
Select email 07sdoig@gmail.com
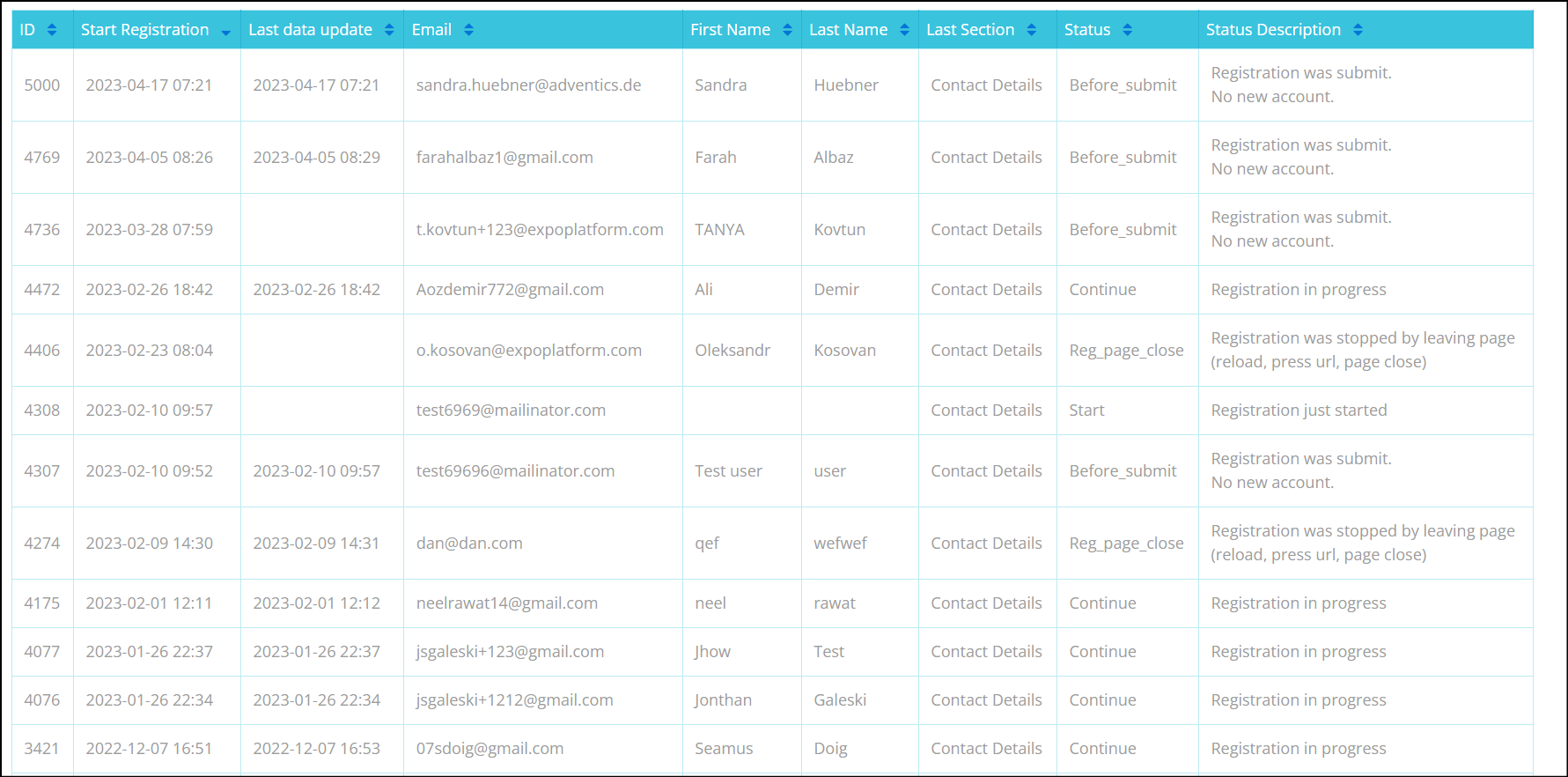point(490,749)
